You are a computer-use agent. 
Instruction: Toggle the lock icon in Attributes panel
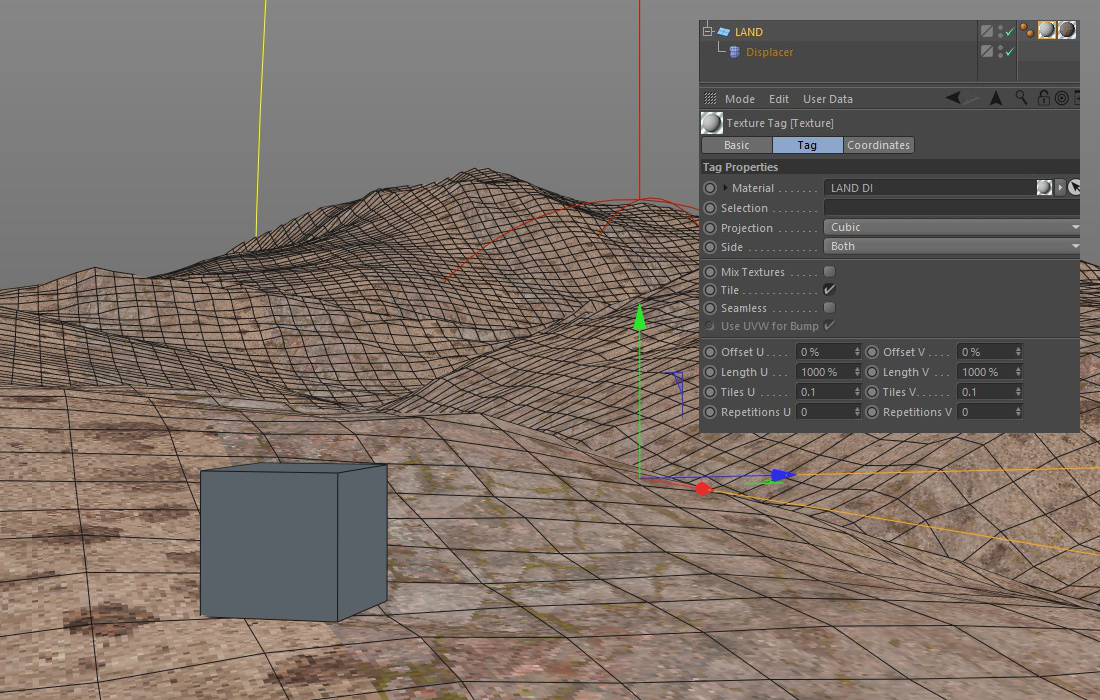coord(1044,98)
